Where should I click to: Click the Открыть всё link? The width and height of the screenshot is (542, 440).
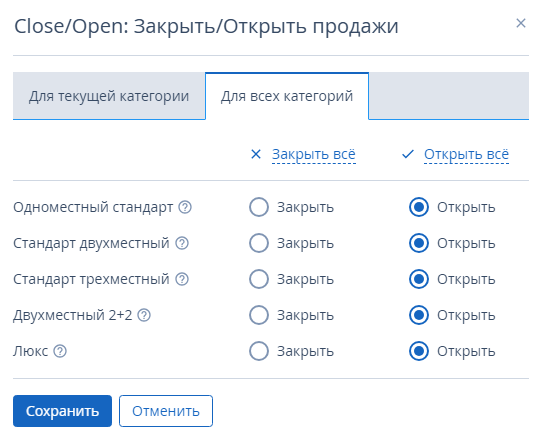[467, 155]
